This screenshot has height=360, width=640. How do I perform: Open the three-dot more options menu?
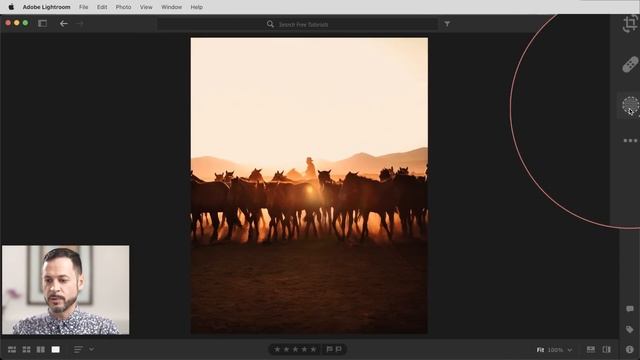click(x=630, y=140)
